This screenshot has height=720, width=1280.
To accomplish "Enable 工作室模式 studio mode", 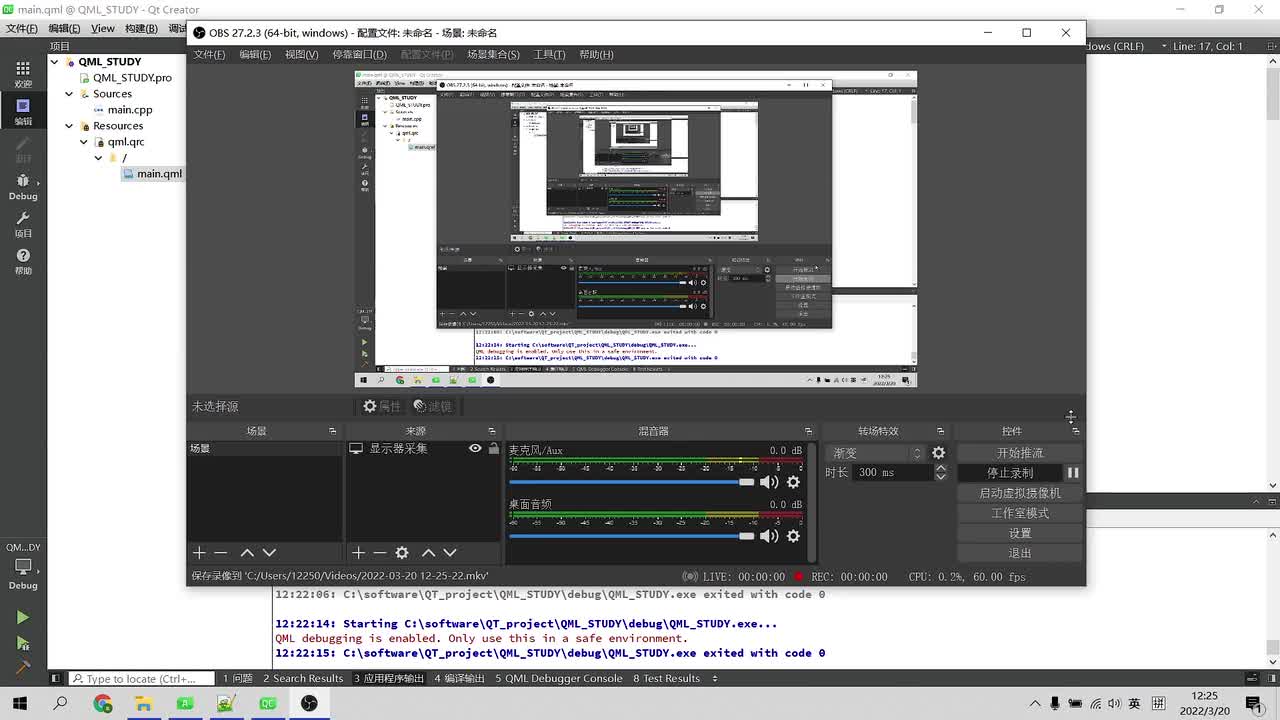I will [1019, 513].
